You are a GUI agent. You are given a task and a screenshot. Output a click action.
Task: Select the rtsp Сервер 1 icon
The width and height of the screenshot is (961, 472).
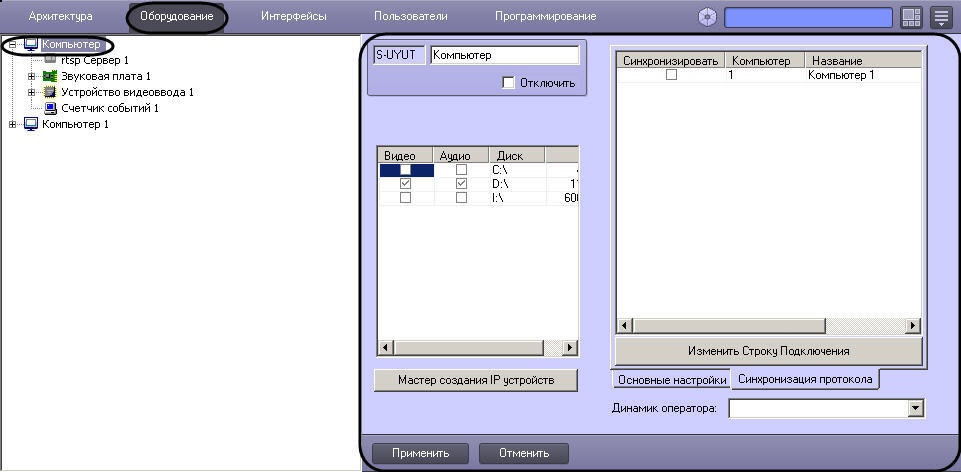[51, 60]
